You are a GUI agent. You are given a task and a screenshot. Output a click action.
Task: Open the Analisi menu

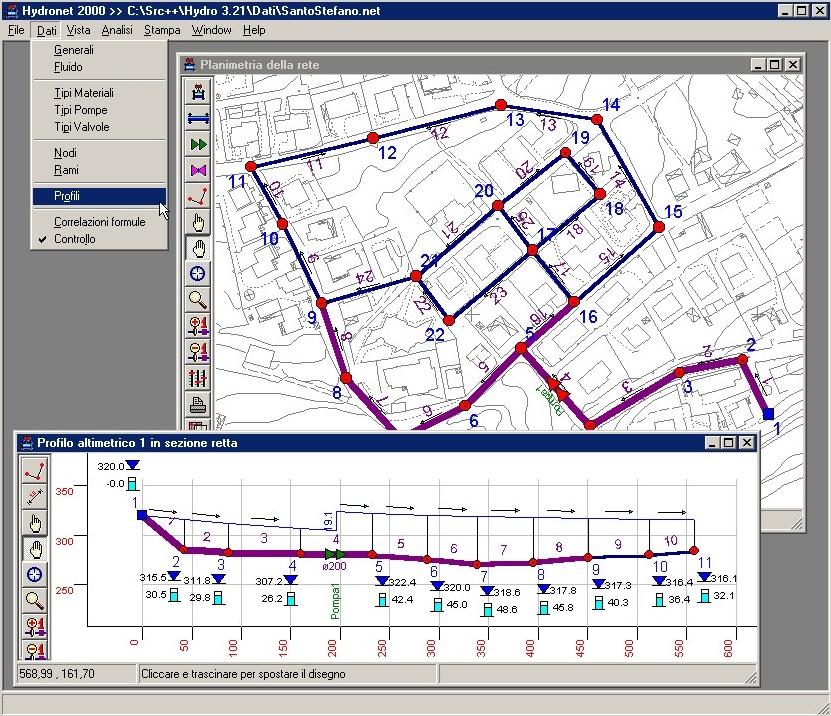pyautogui.click(x=117, y=30)
